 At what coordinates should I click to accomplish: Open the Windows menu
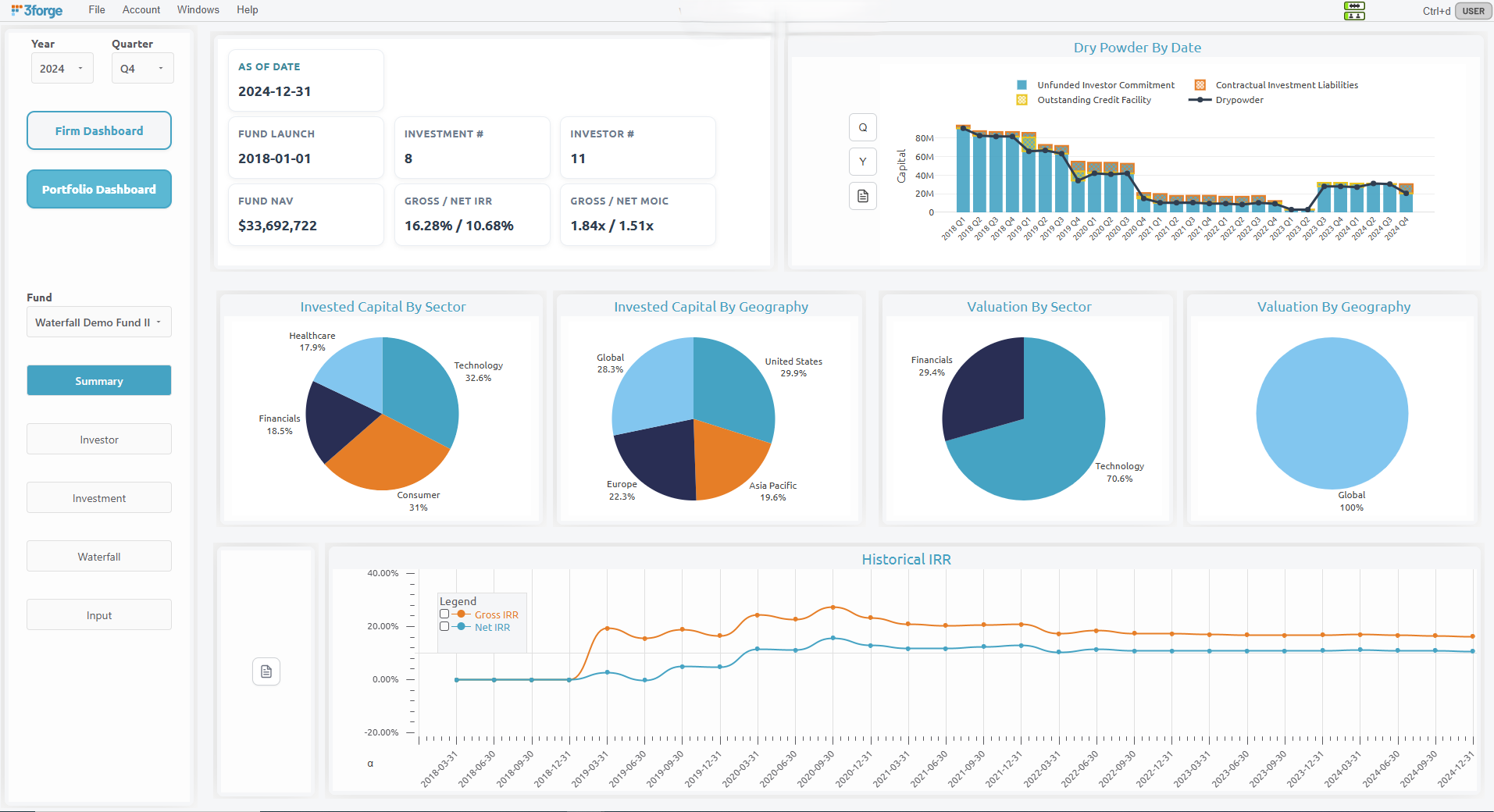pyautogui.click(x=198, y=10)
